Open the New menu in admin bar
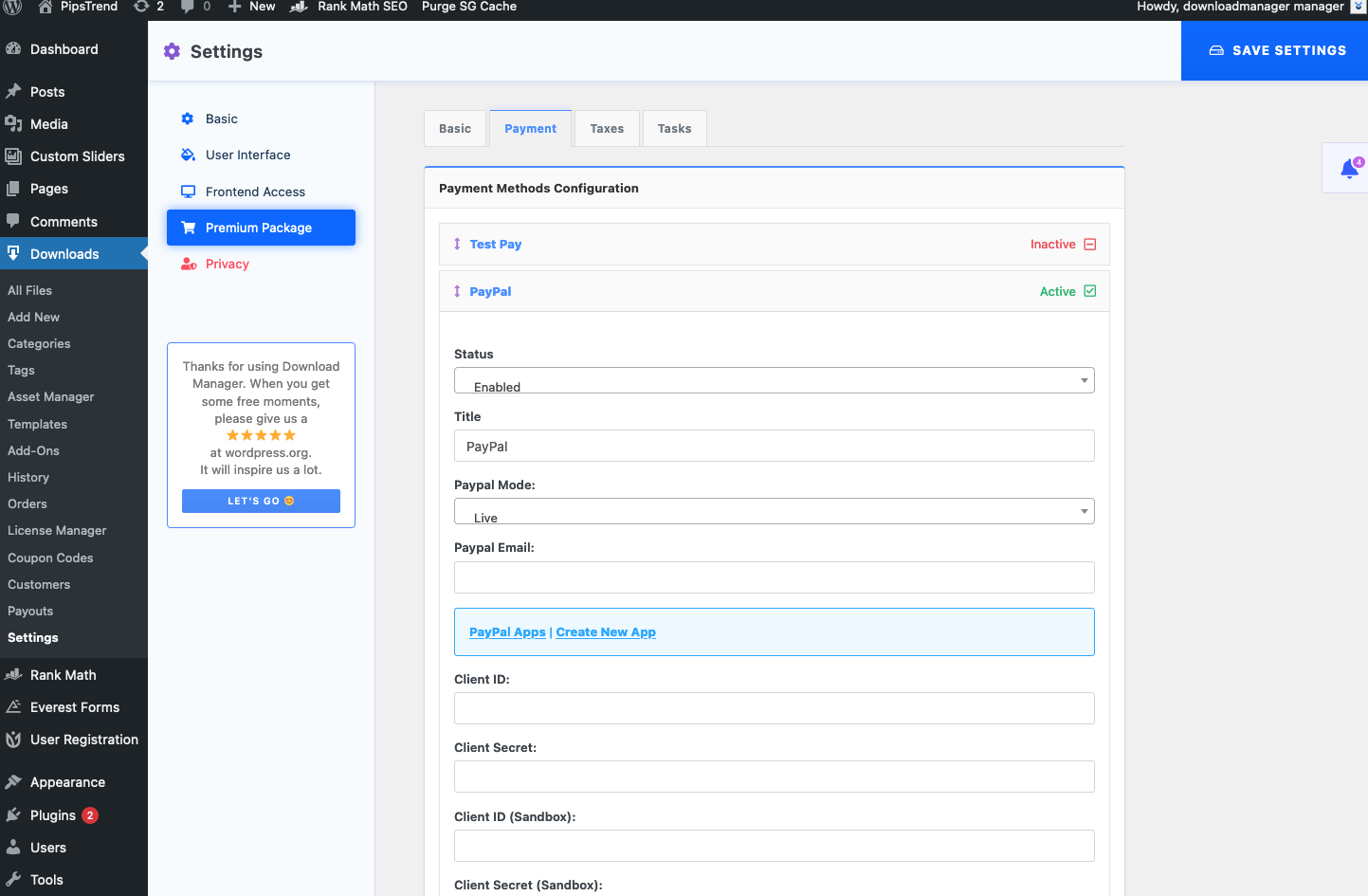Image resolution: width=1368 pixels, height=896 pixels. click(252, 7)
